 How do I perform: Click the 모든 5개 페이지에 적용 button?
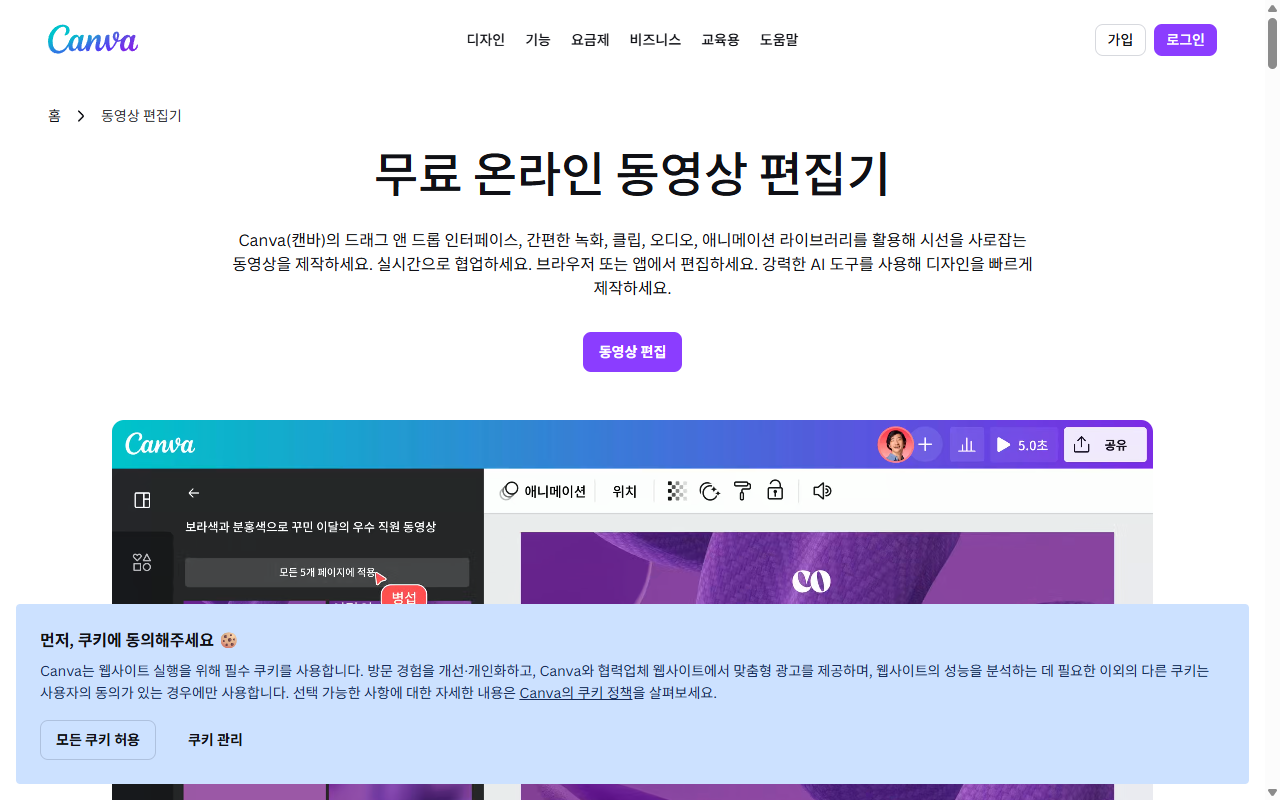point(326,572)
